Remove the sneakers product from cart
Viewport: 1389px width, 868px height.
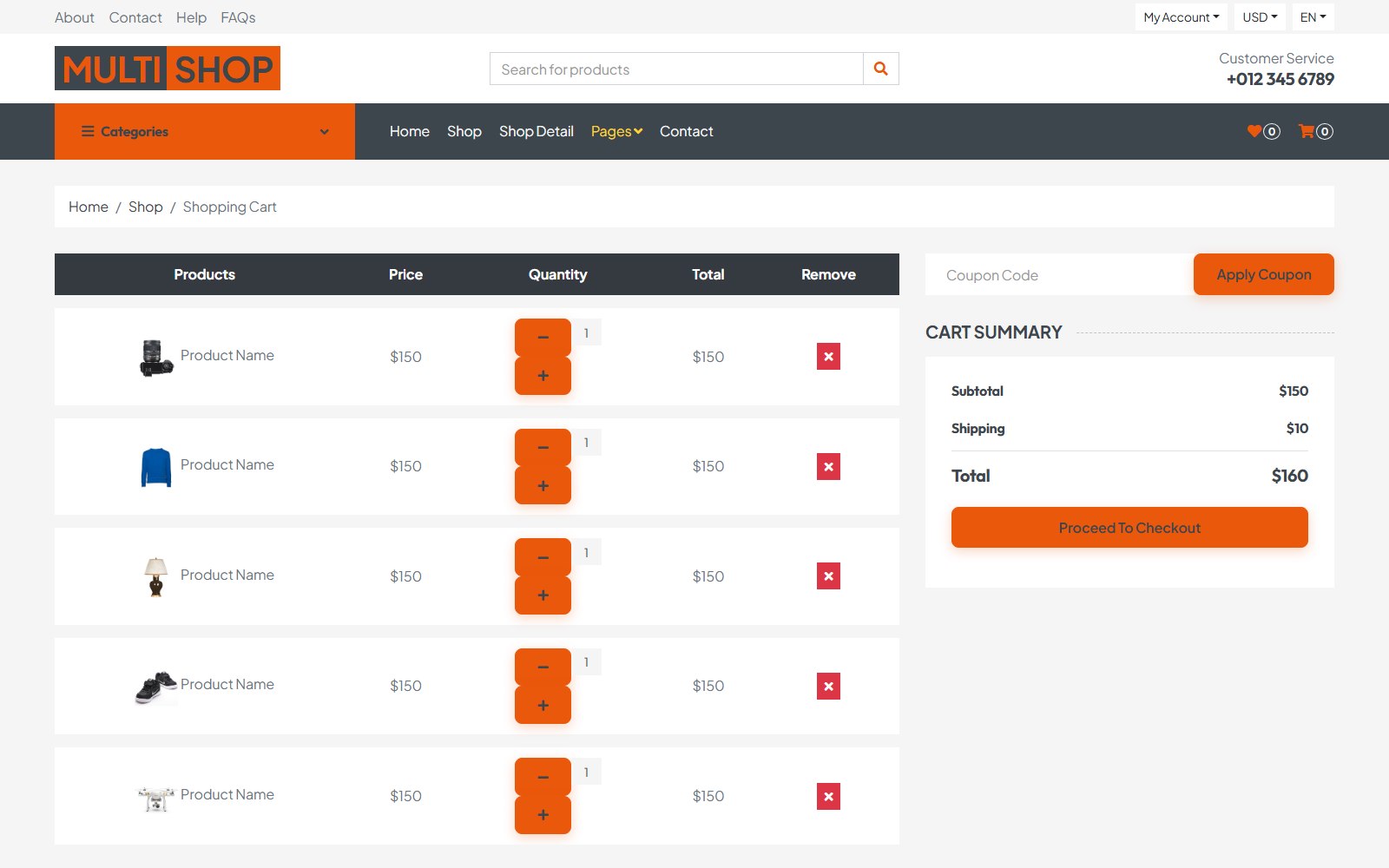click(828, 686)
